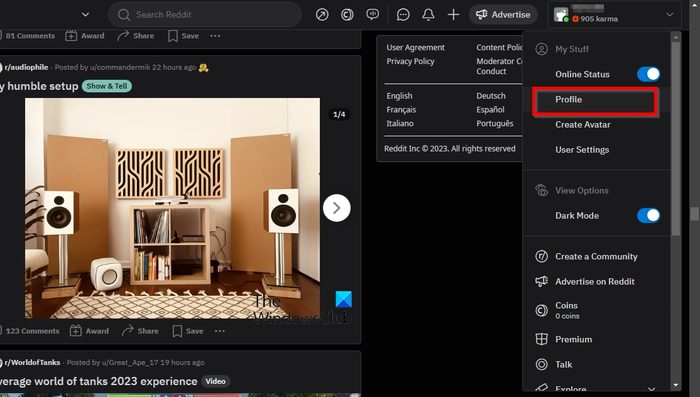Open the Privacy Policy link
This screenshot has height=397, width=700.
coord(410,61)
